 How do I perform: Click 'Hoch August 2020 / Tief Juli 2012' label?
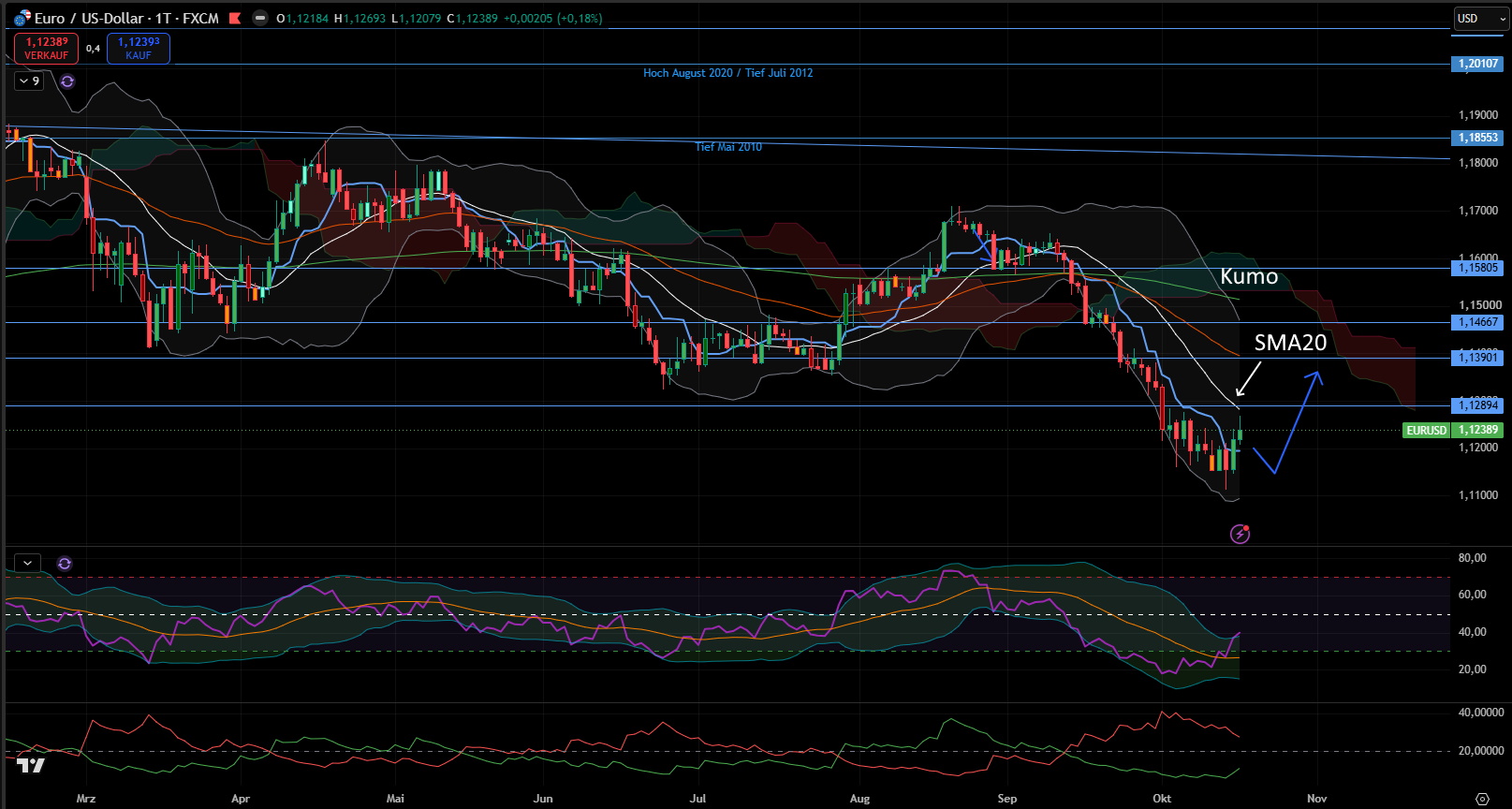727,73
